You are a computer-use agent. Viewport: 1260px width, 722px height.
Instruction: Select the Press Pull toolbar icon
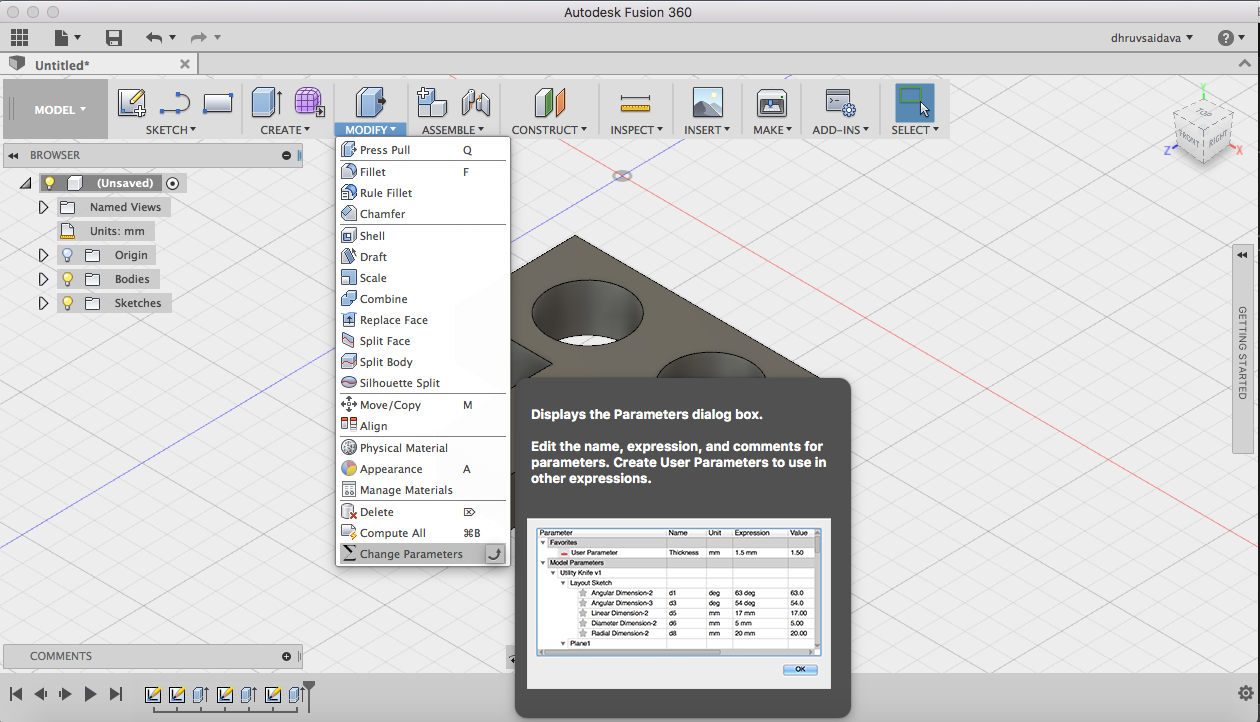click(371, 102)
